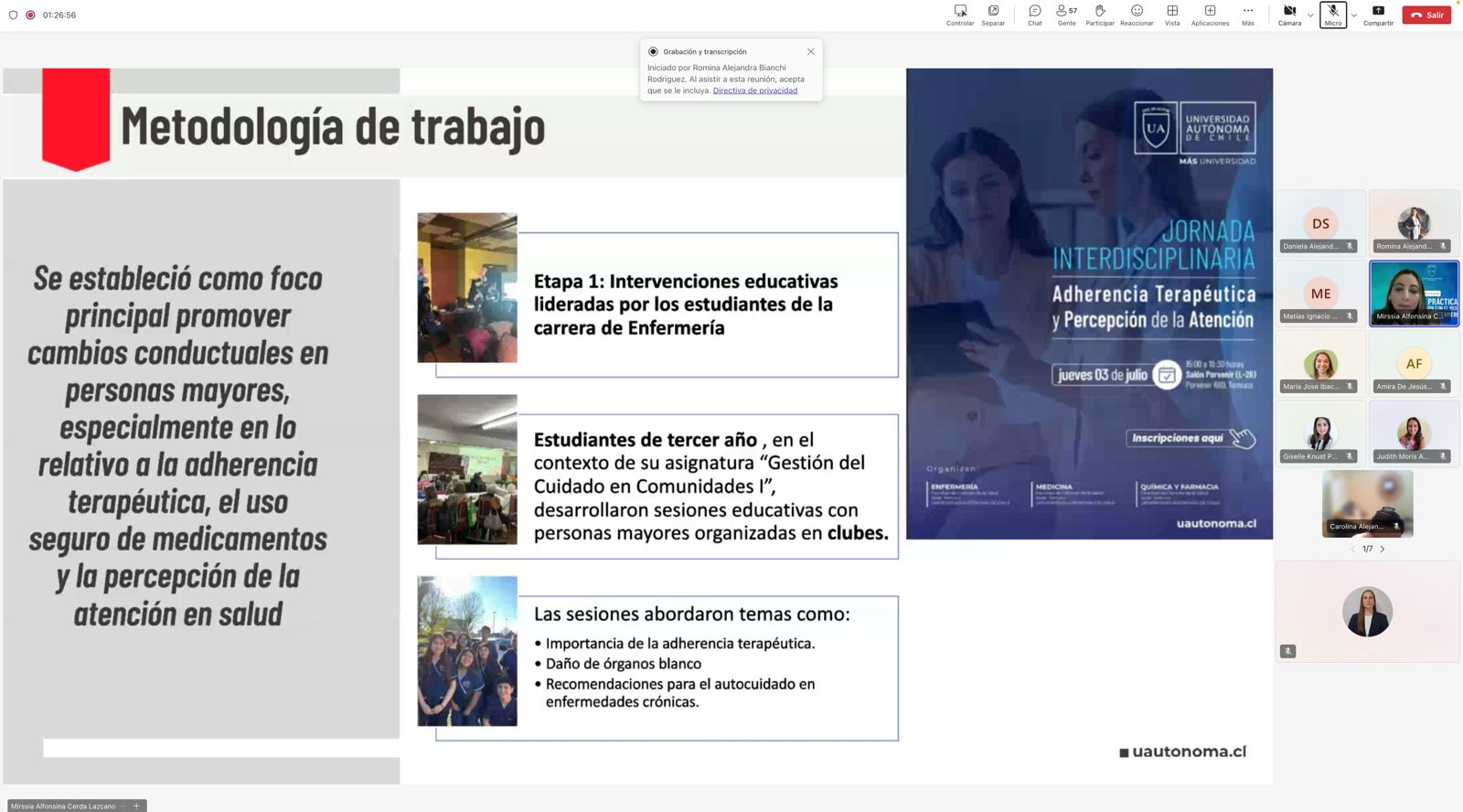This screenshot has width=1463, height=812.
Task: Select Romina Alejand... participant tile
Action: [x=1414, y=222]
